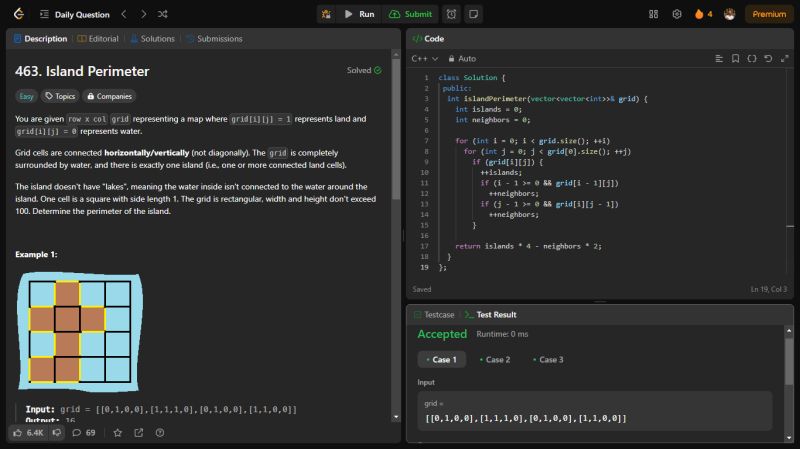This screenshot has height=449, width=800.
Task: Open settings gear in top bar
Action: [x=676, y=14]
